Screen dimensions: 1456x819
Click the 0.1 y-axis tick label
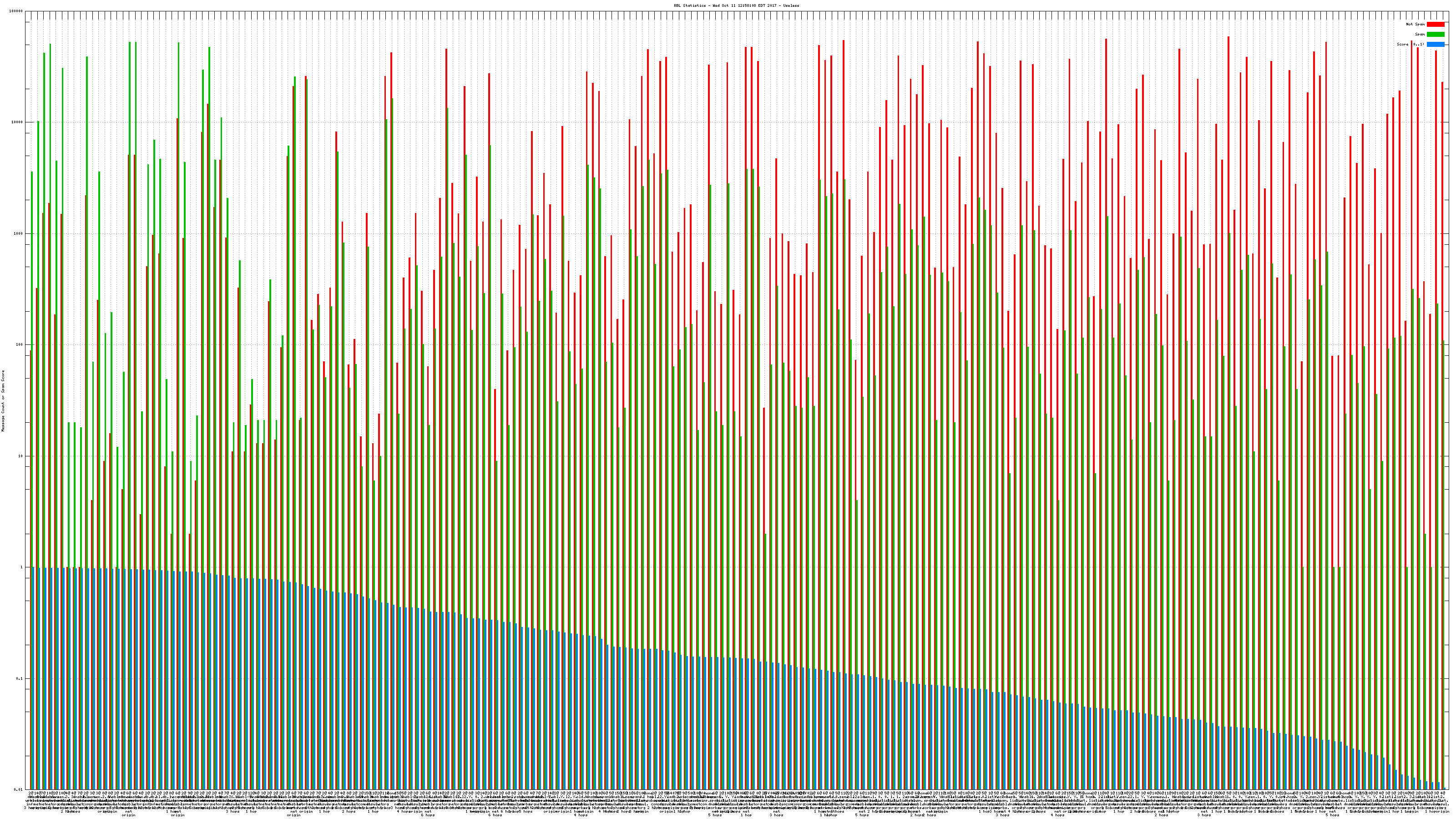20,679
